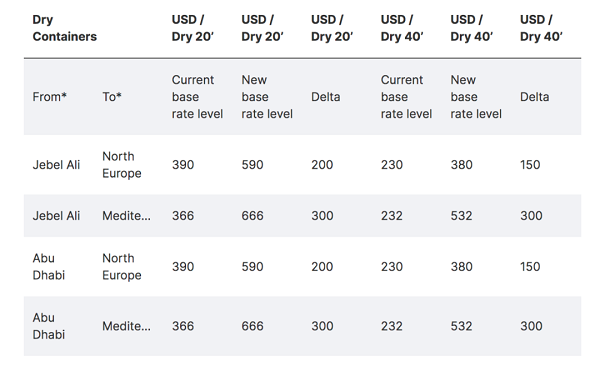Select North Europe in first Jebel Ali row

pos(122,165)
